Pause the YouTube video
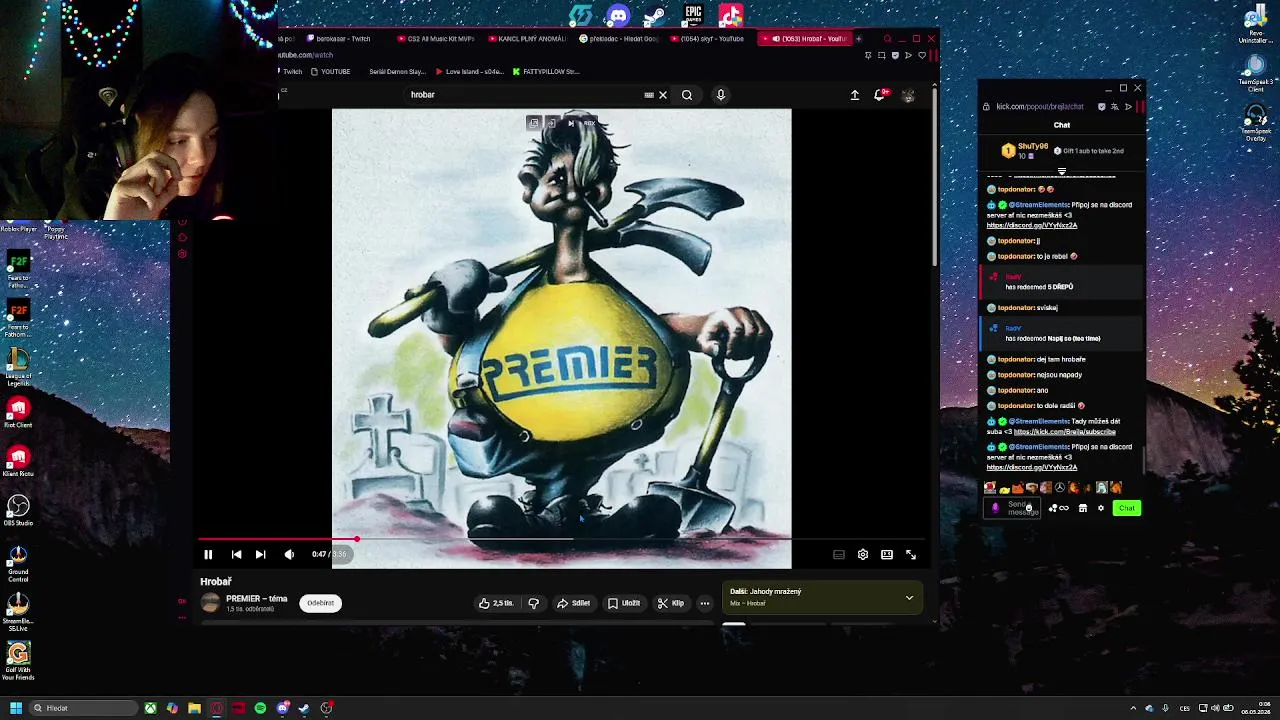 [208, 554]
